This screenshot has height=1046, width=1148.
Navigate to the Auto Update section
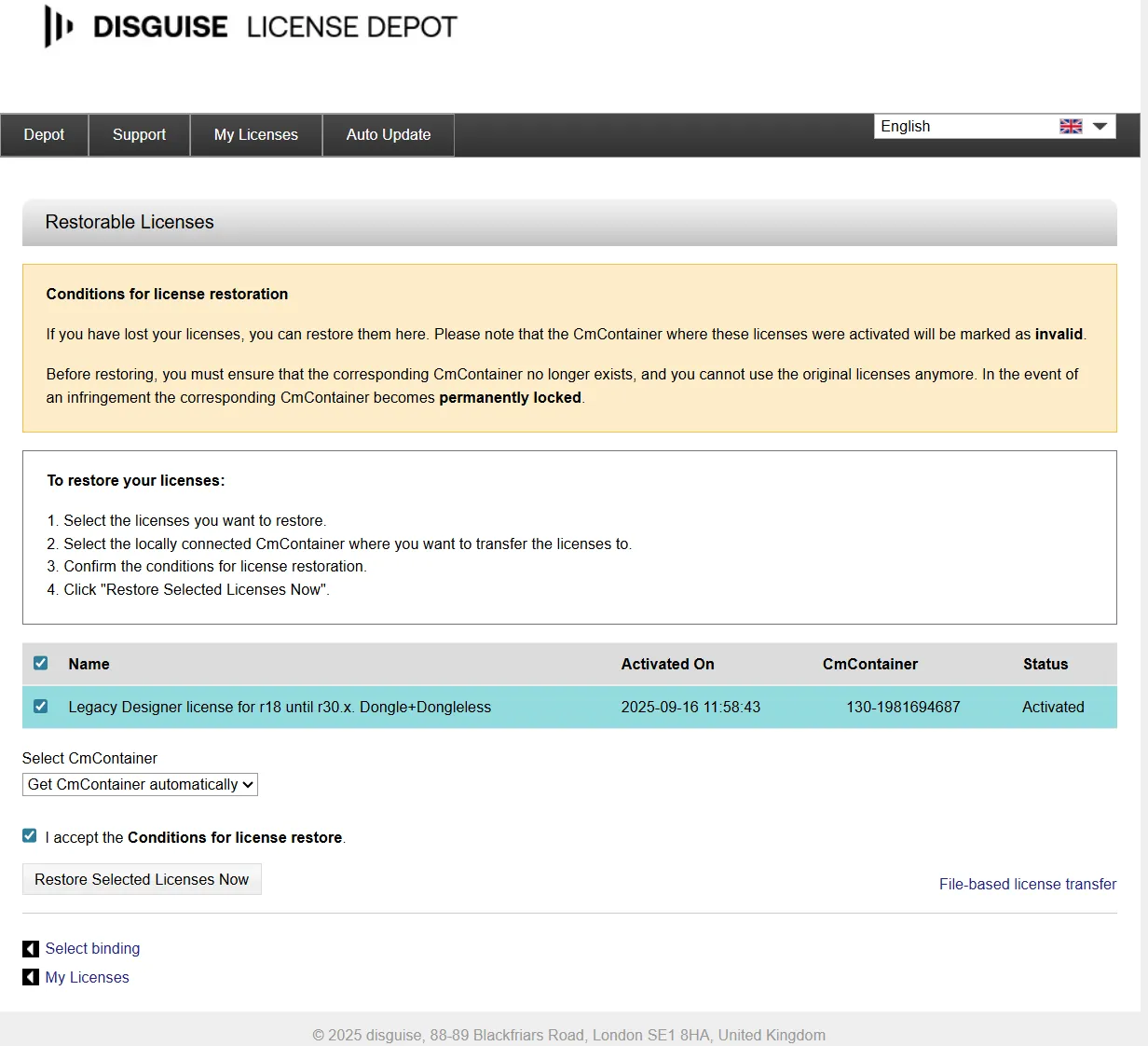(388, 134)
